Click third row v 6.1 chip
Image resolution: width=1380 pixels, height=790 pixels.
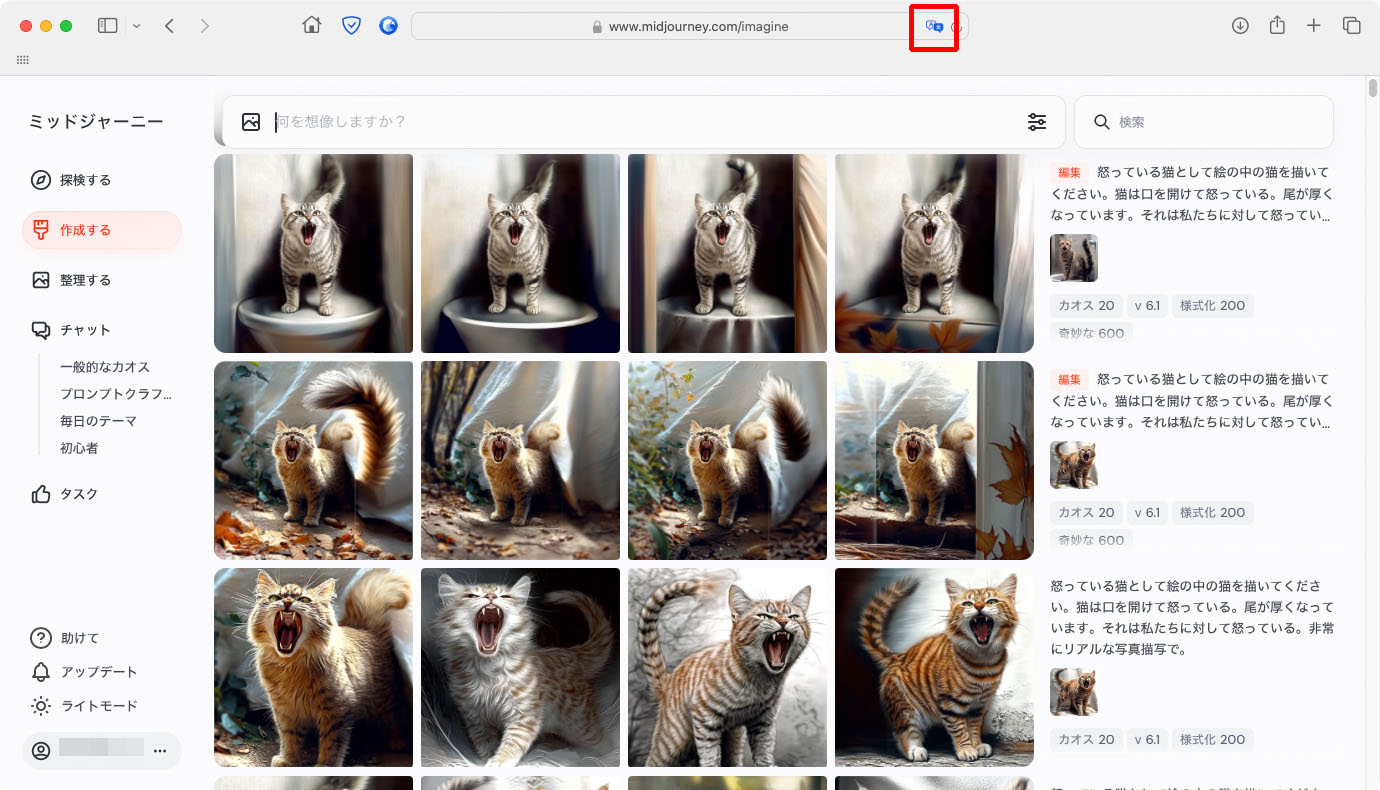pos(1147,740)
